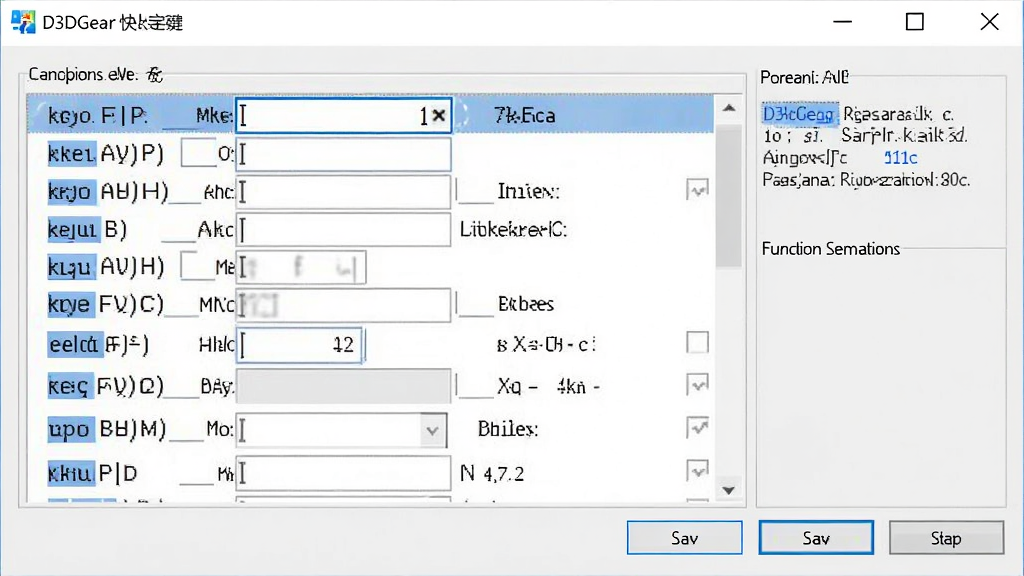The image size is (1024, 576).
Task: Click the Sav button beside Stap
Action: click(x=816, y=537)
